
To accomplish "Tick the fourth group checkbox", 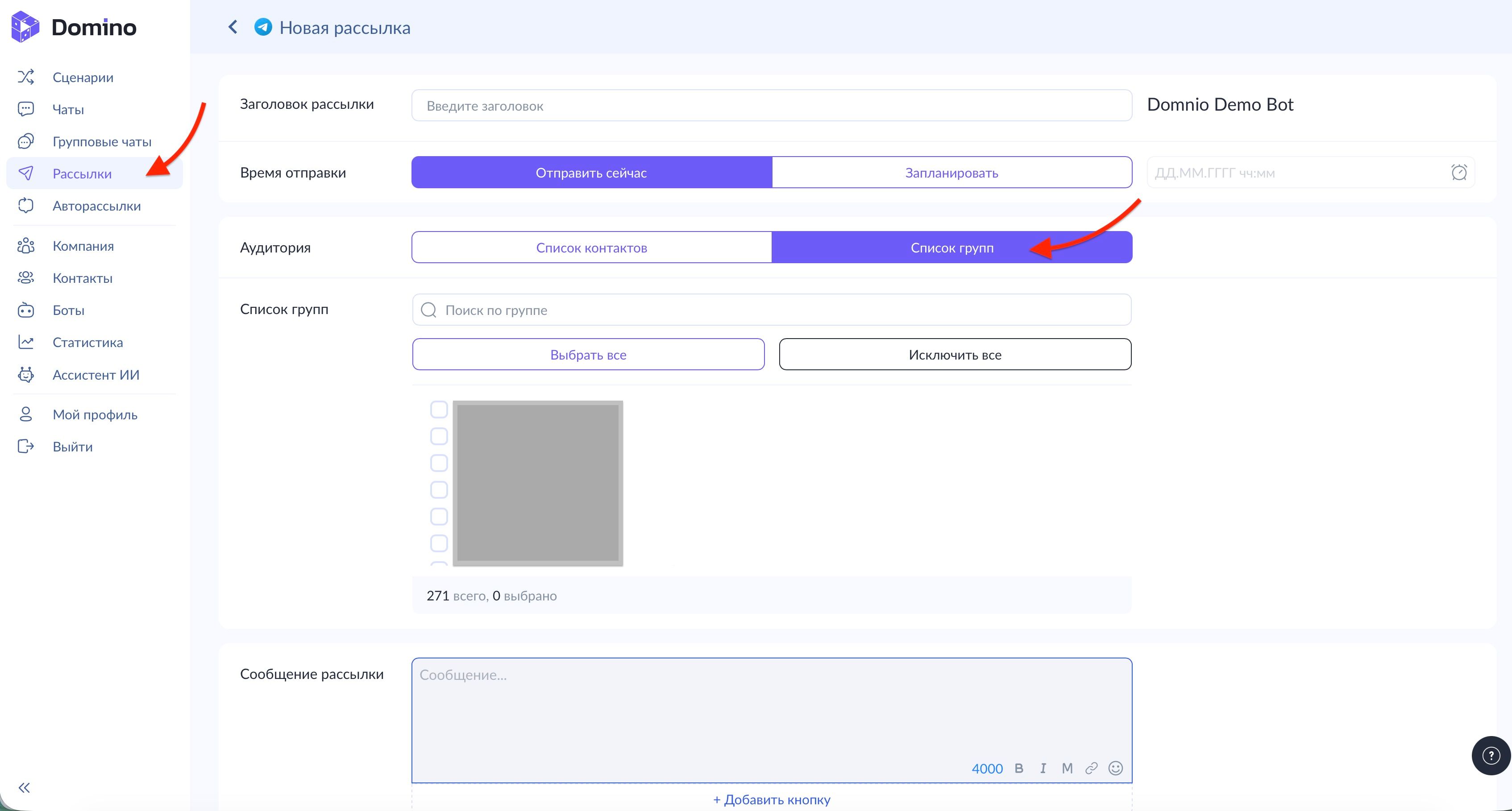I will (x=439, y=489).
